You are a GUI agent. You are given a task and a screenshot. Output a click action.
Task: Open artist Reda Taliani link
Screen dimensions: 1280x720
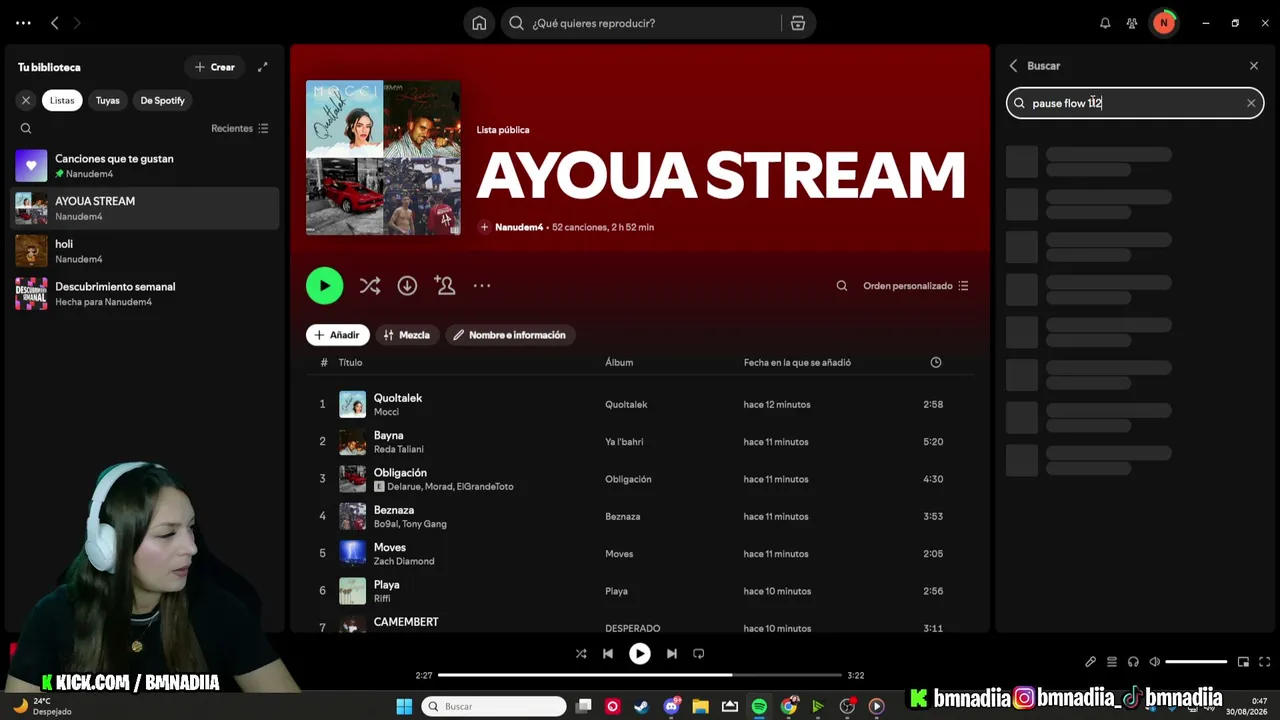click(x=399, y=449)
